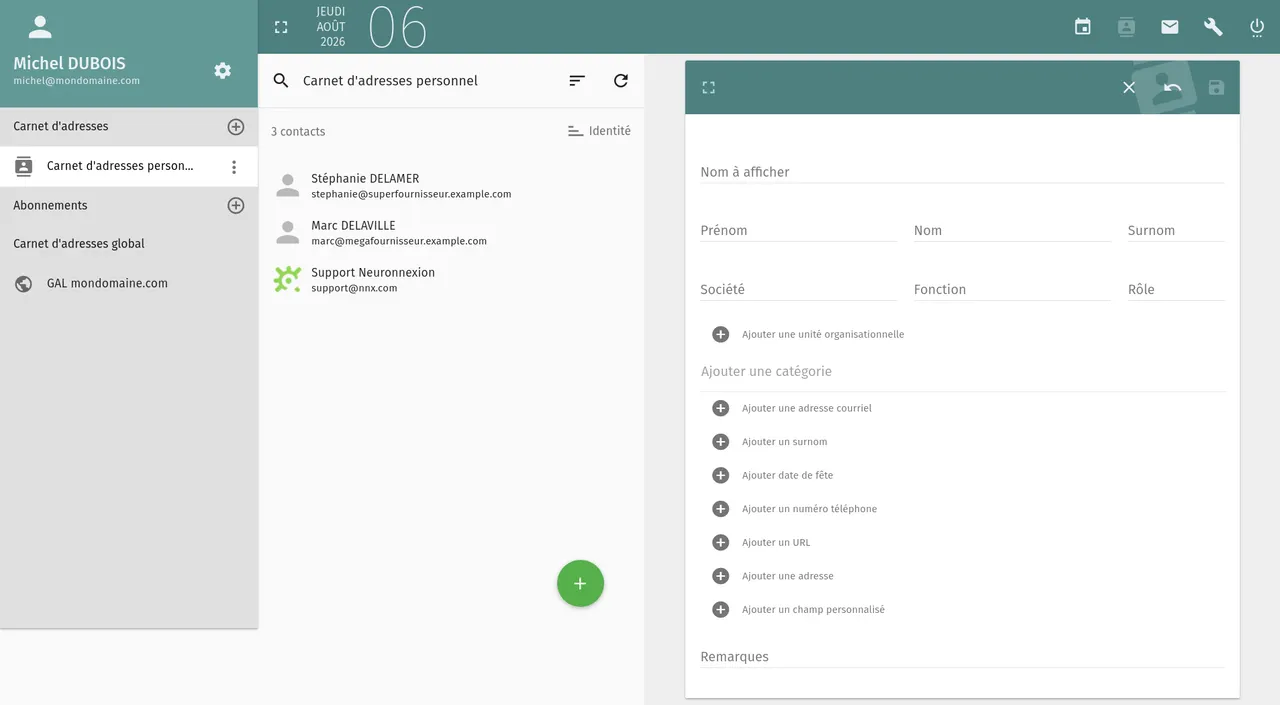This screenshot has height=705, width=1280.
Task: Add a new address book with plus icon
Action: (x=236, y=127)
